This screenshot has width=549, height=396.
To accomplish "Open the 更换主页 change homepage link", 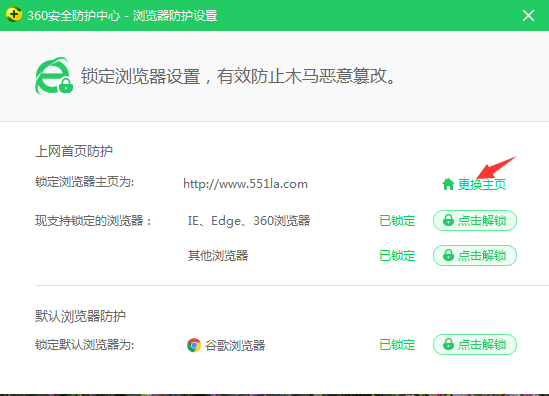I will coord(481,184).
